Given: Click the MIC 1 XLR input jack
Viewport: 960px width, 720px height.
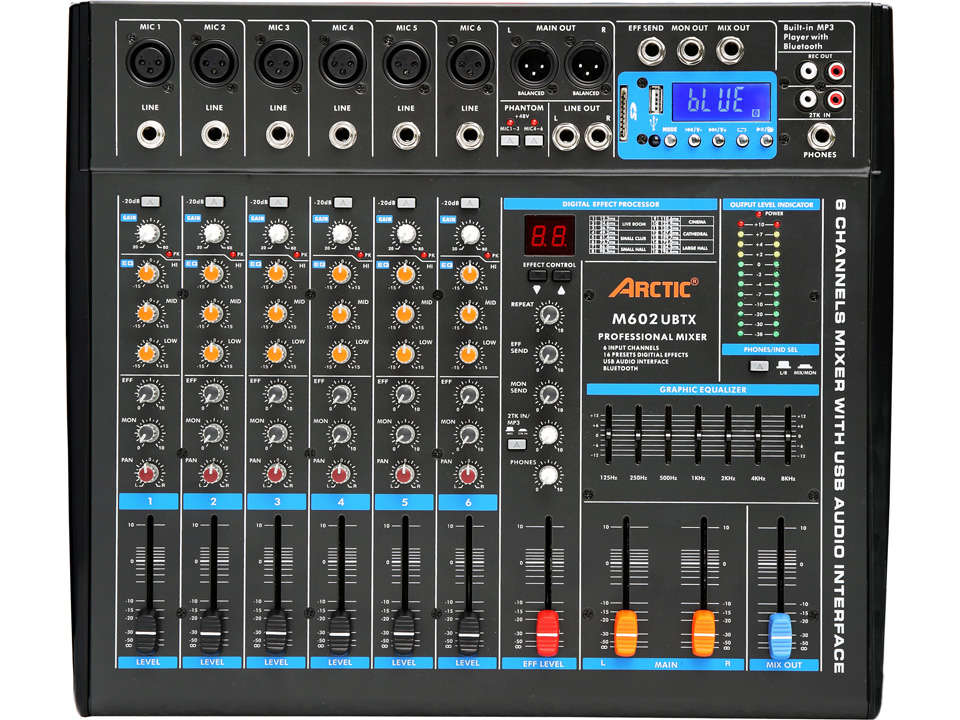Looking at the screenshot, I should click(x=150, y=62).
